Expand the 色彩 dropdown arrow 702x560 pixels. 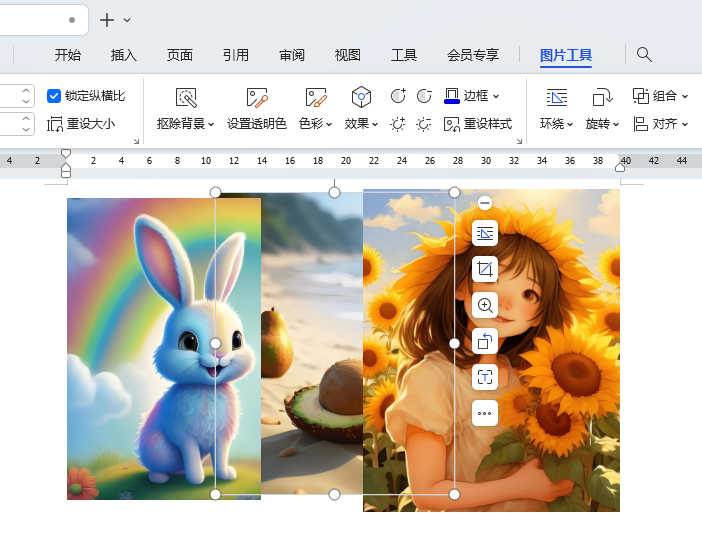[x=329, y=124]
